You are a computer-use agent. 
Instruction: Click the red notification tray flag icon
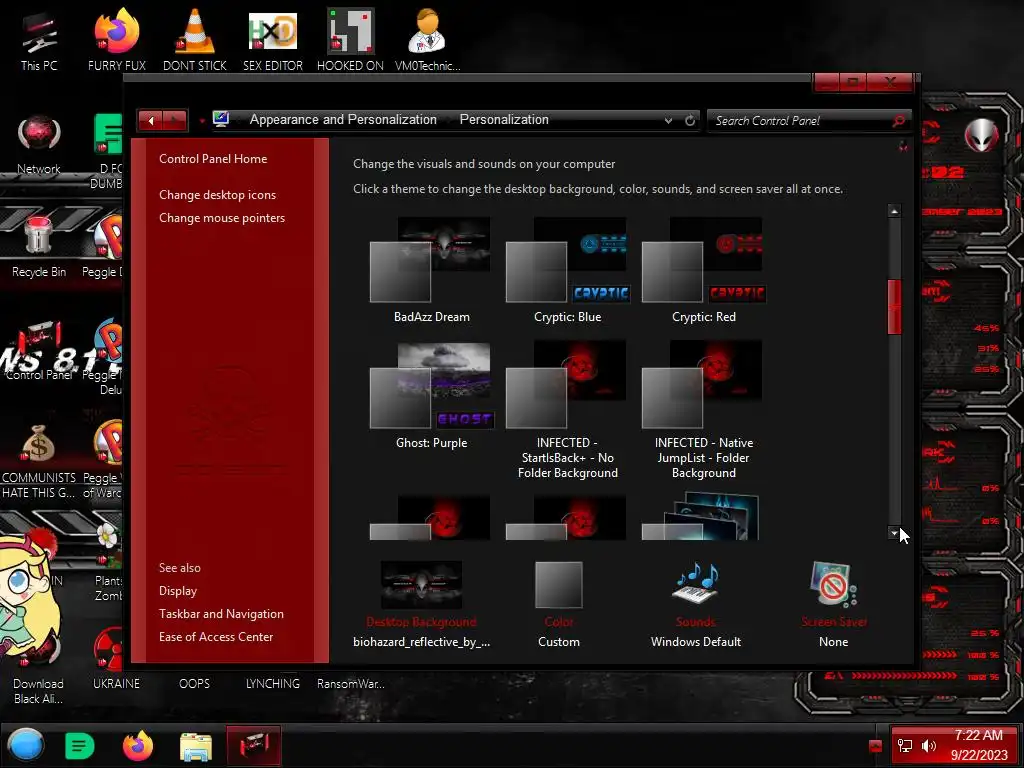876,746
